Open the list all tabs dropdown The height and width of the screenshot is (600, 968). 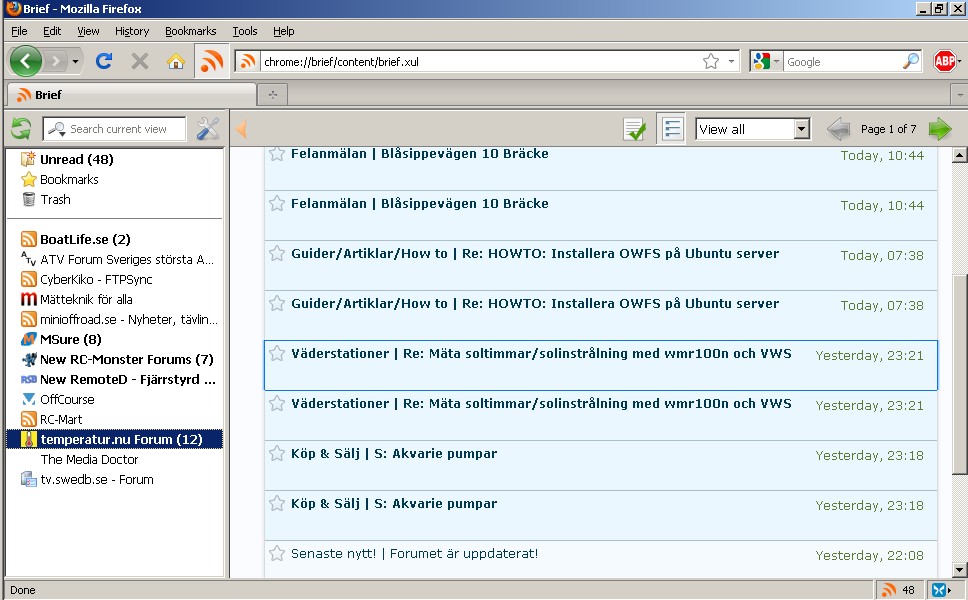959,95
